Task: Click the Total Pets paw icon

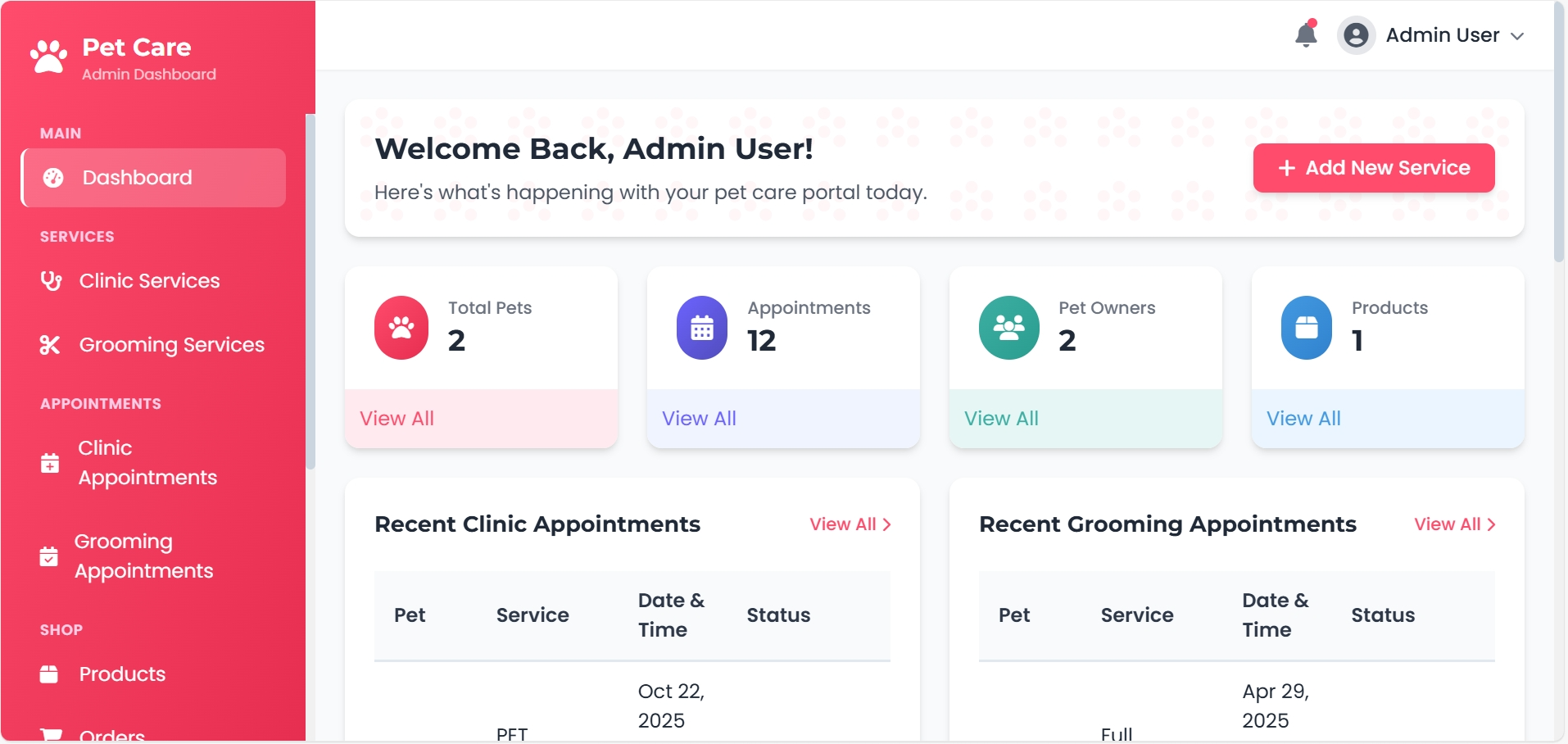Action: pyautogui.click(x=401, y=328)
